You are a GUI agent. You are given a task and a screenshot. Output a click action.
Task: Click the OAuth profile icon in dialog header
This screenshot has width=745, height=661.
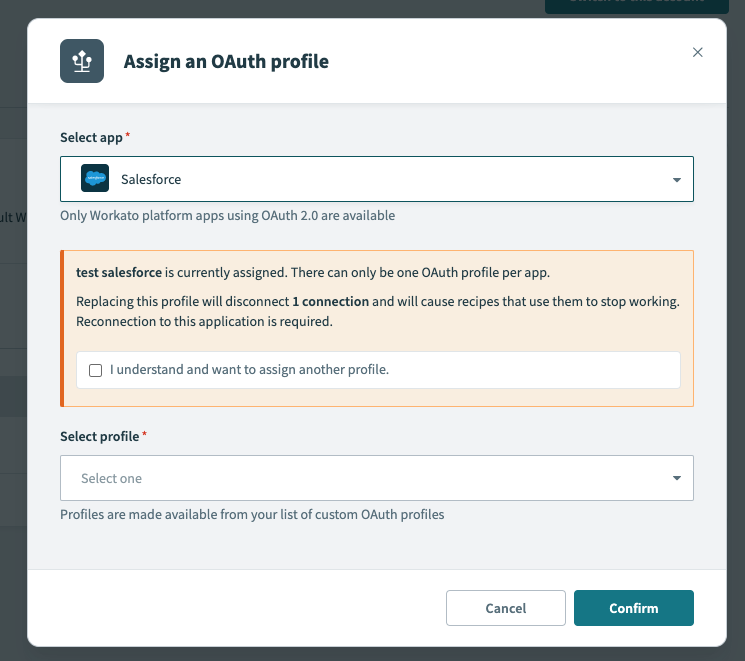point(82,61)
